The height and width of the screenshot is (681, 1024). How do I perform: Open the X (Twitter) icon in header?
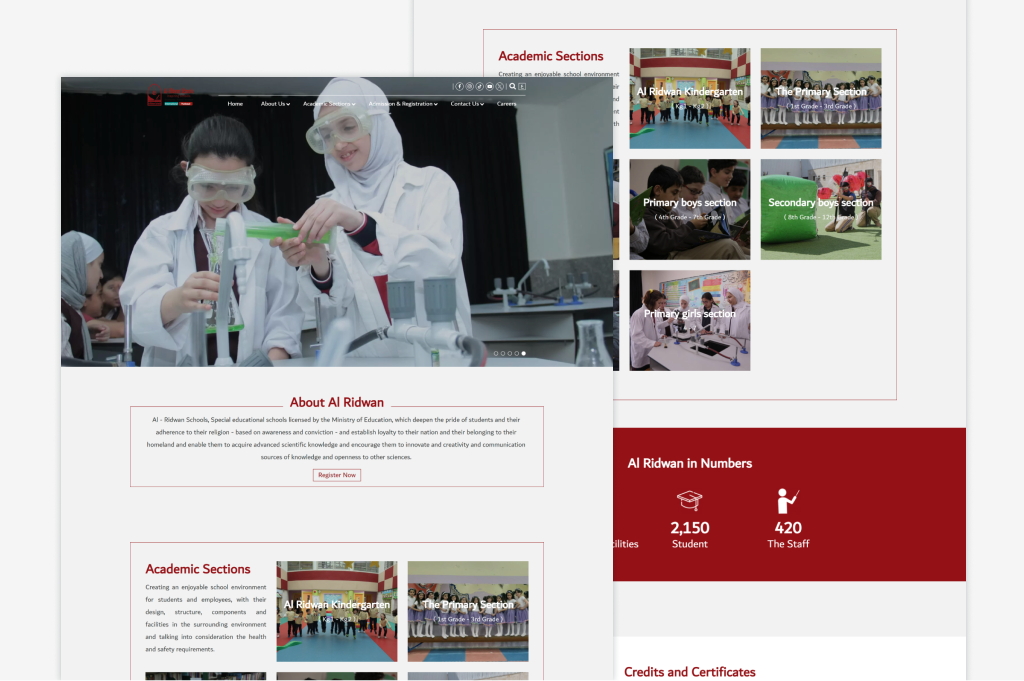(x=500, y=86)
